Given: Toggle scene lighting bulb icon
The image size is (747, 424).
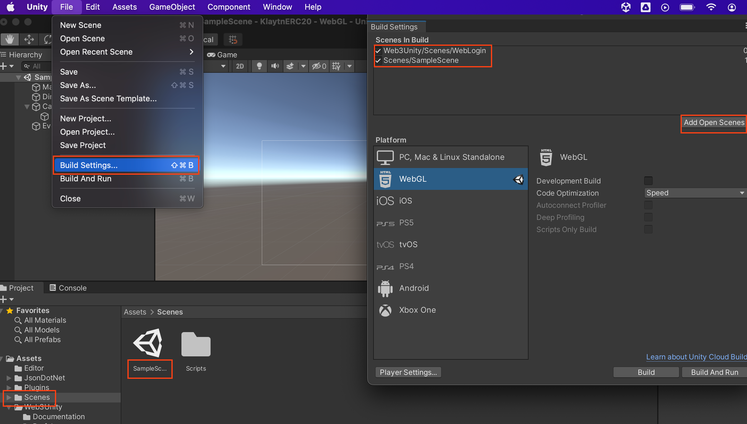Looking at the screenshot, I should click(x=259, y=66).
